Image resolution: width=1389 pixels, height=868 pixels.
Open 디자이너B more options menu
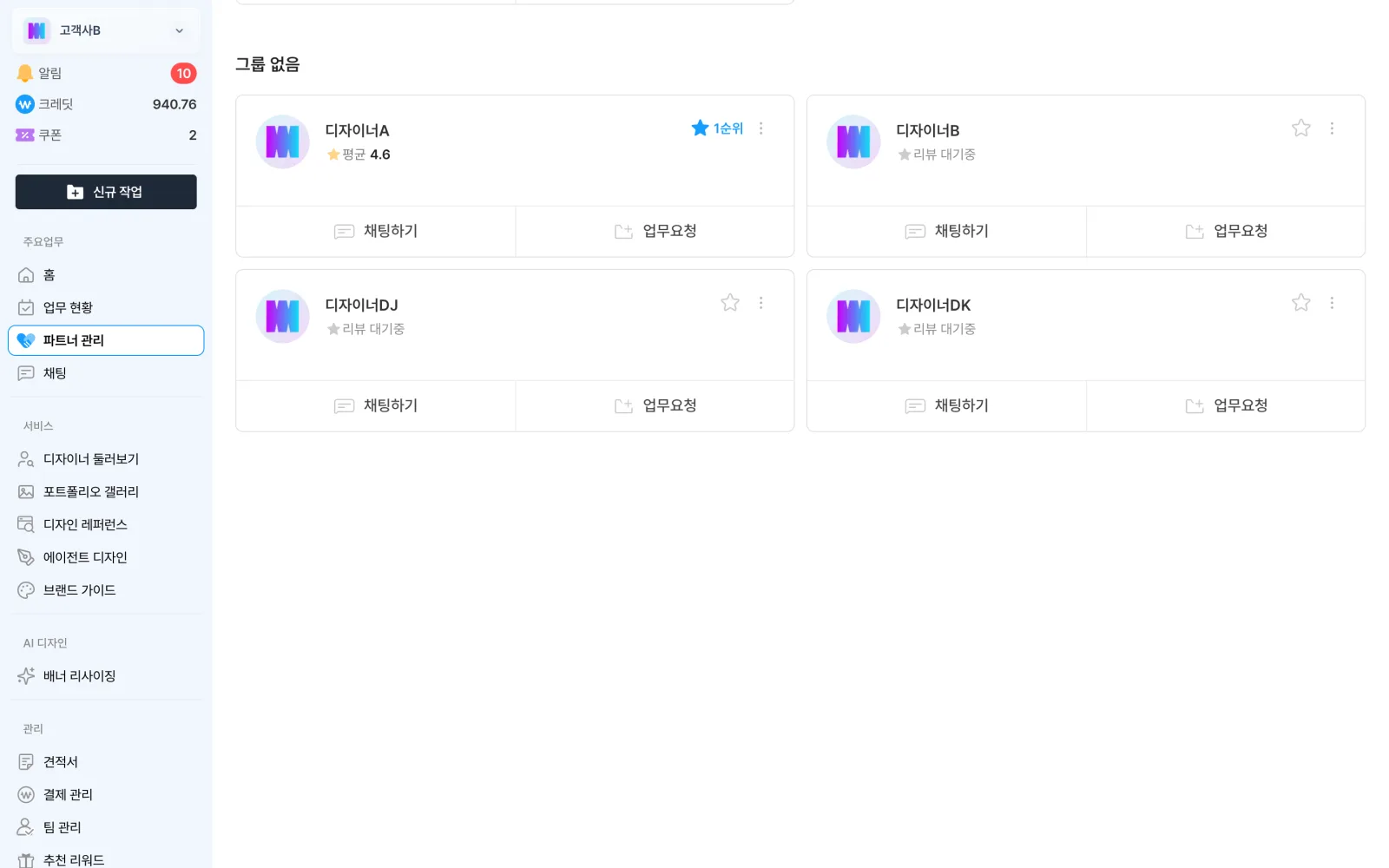[x=1332, y=128]
